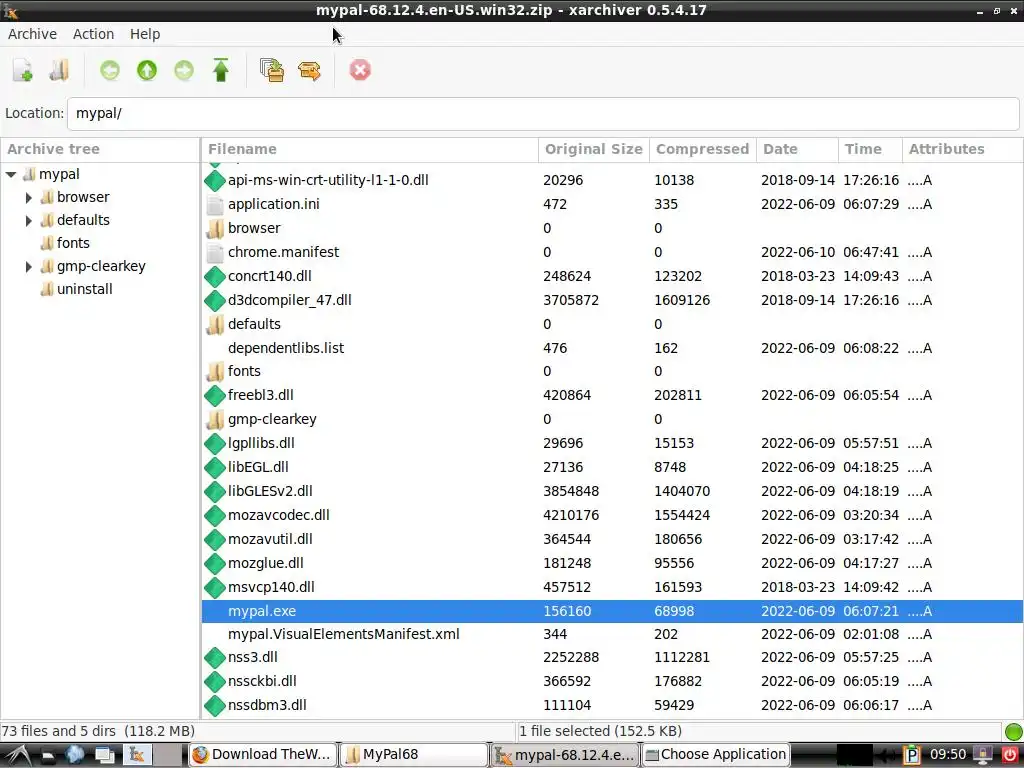Select the fonts folder row in the file list
This screenshot has height=768, width=1024.
tap(612, 372)
